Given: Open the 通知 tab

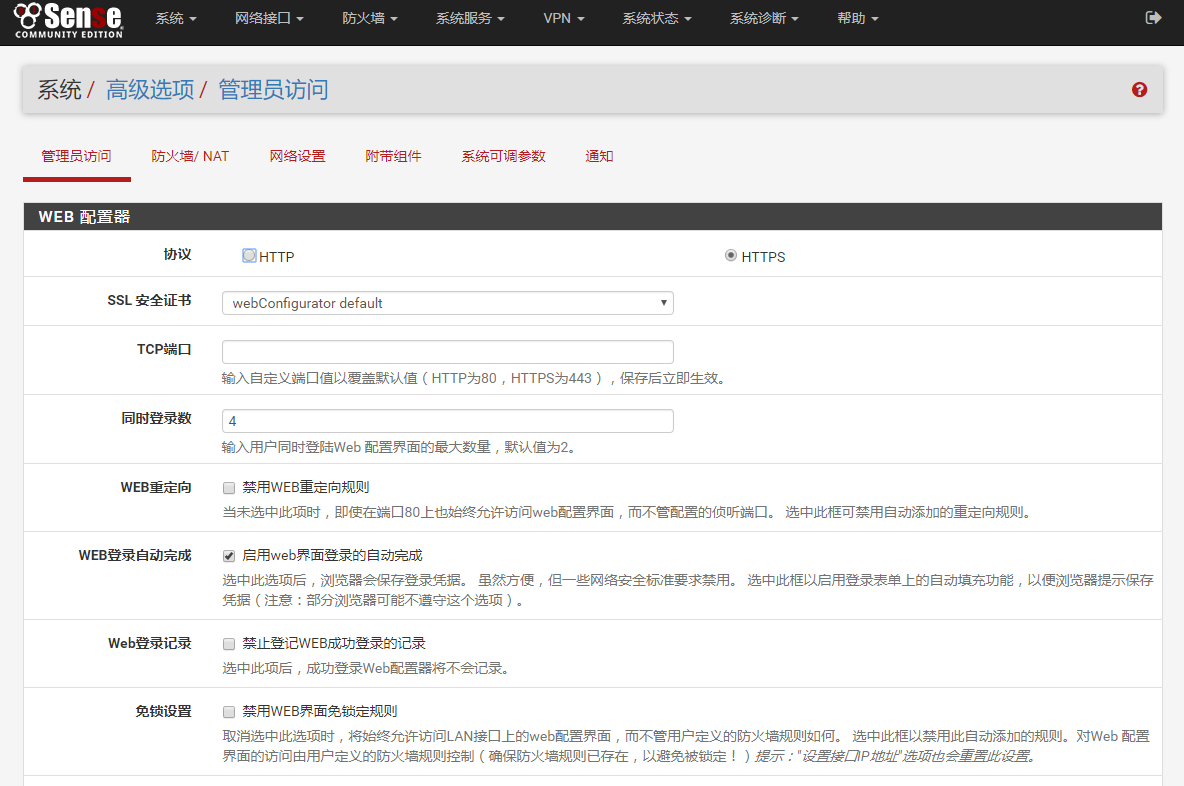Looking at the screenshot, I should coord(599,157).
